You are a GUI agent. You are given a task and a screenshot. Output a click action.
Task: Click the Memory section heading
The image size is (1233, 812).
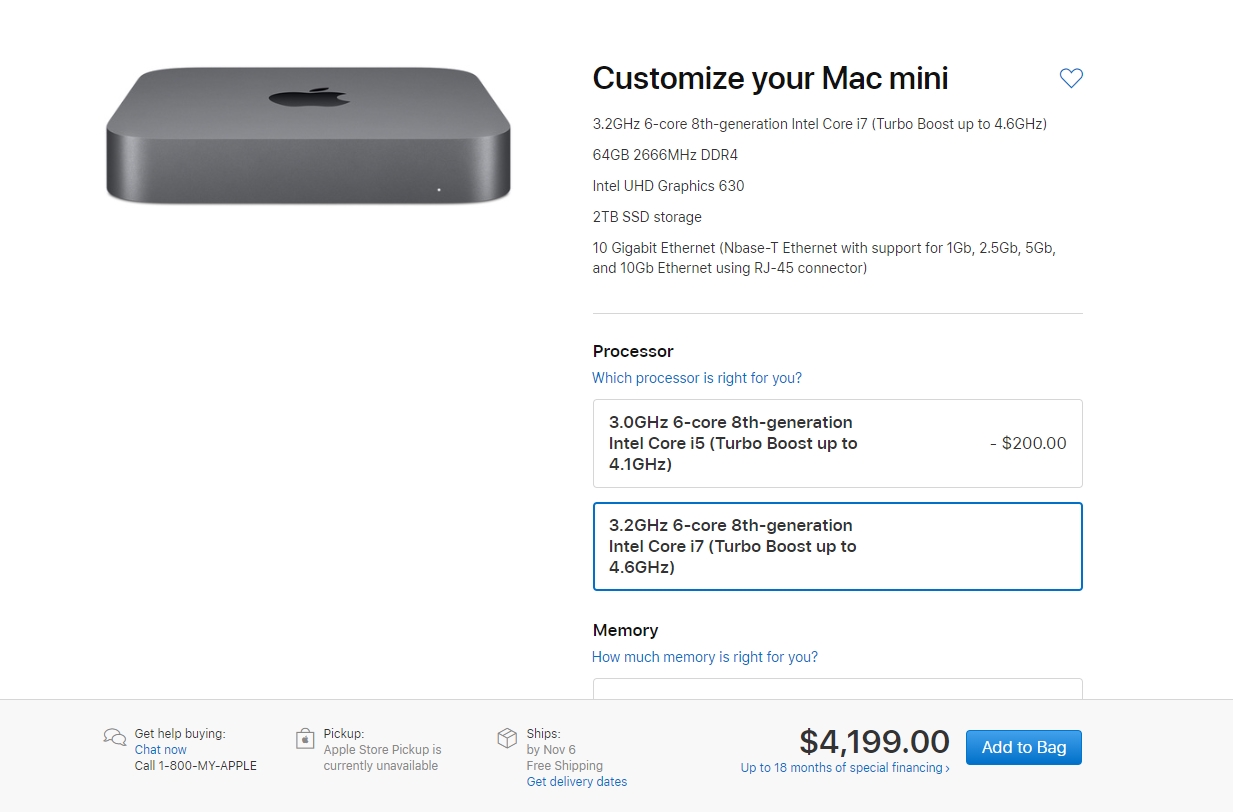pyautogui.click(x=625, y=630)
